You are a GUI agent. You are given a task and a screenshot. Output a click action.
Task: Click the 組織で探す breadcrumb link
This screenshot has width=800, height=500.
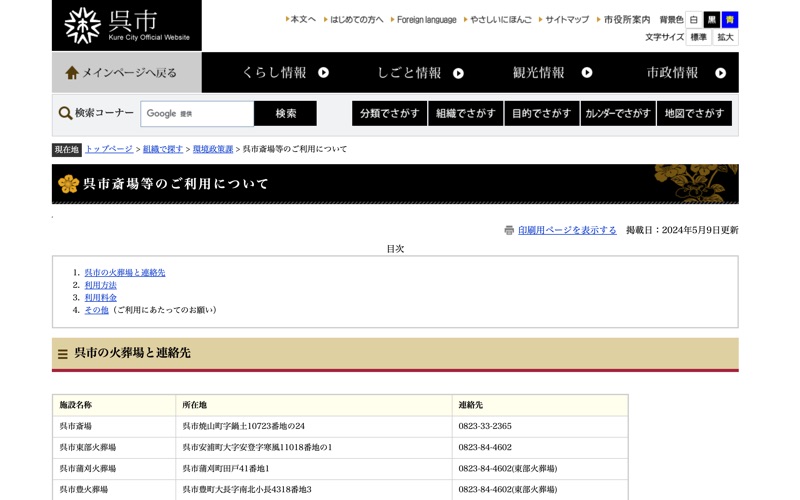pos(163,149)
